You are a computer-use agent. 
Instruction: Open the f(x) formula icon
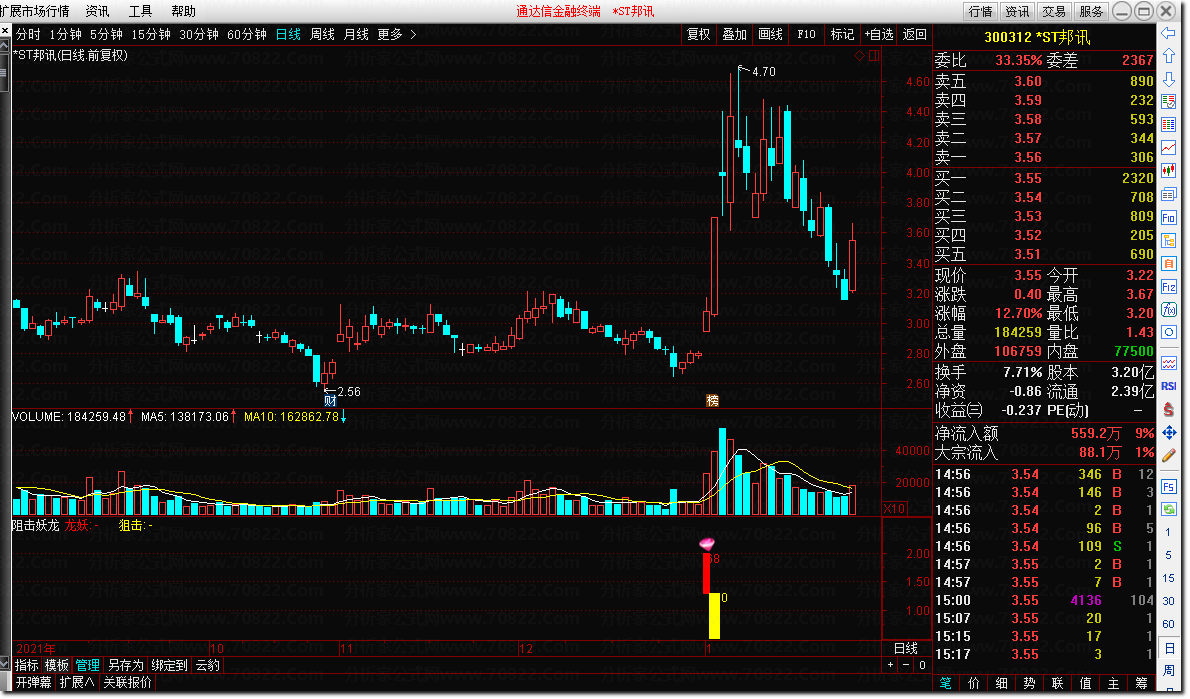[x=1169, y=310]
